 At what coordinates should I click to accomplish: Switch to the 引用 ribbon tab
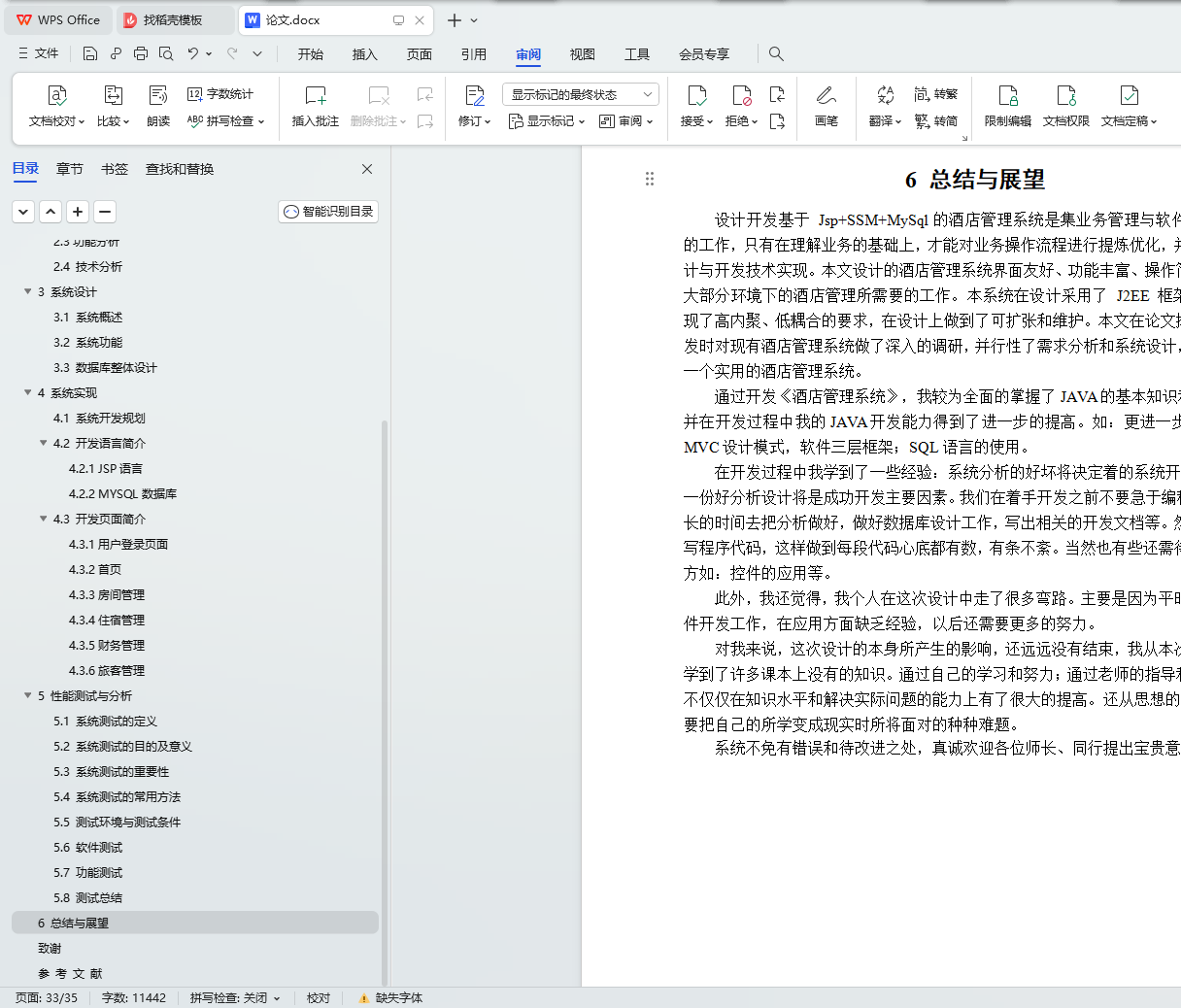coord(474,54)
